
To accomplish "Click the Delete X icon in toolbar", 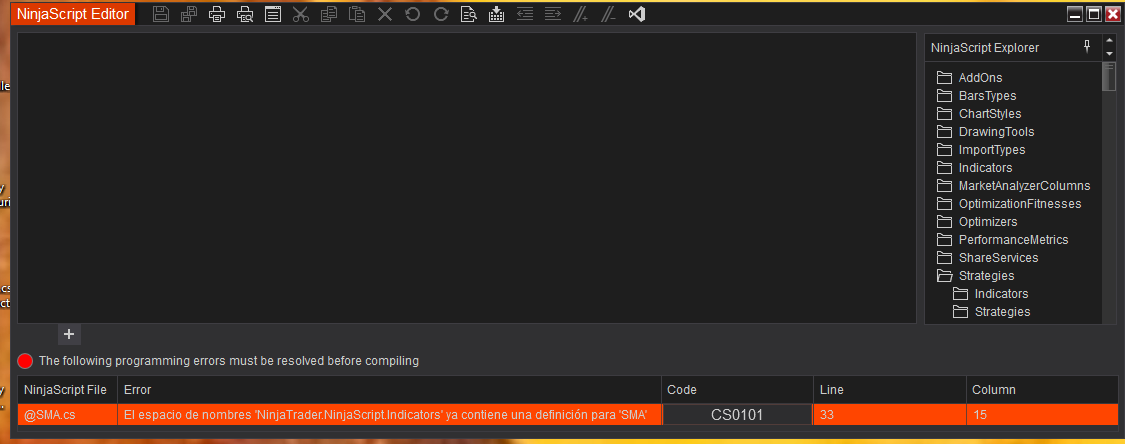I will point(385,14).
